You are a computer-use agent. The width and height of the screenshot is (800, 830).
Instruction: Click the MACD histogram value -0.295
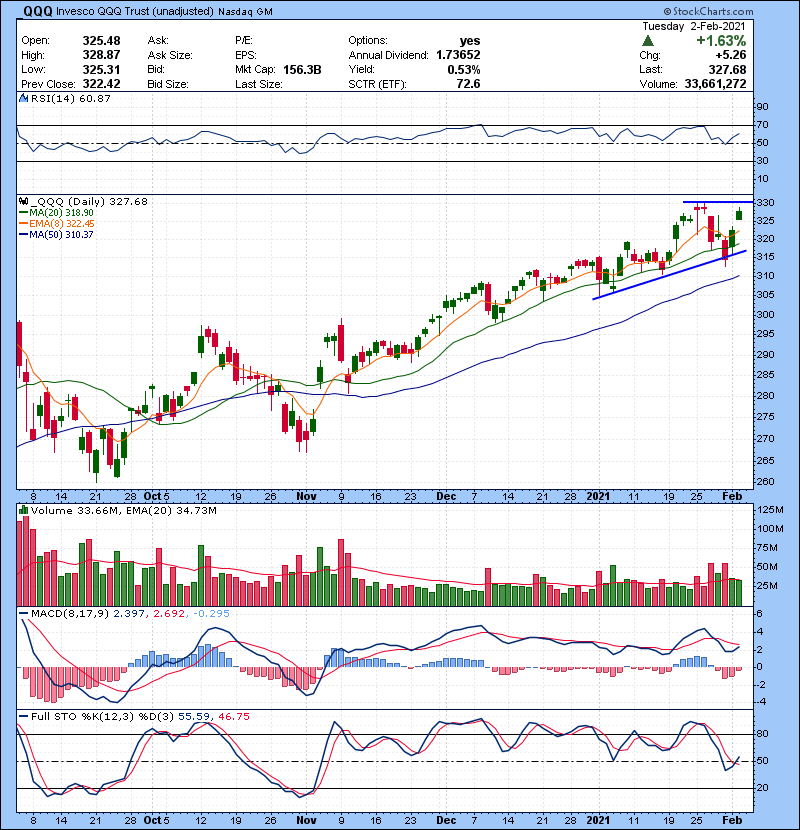click(211, 614)
